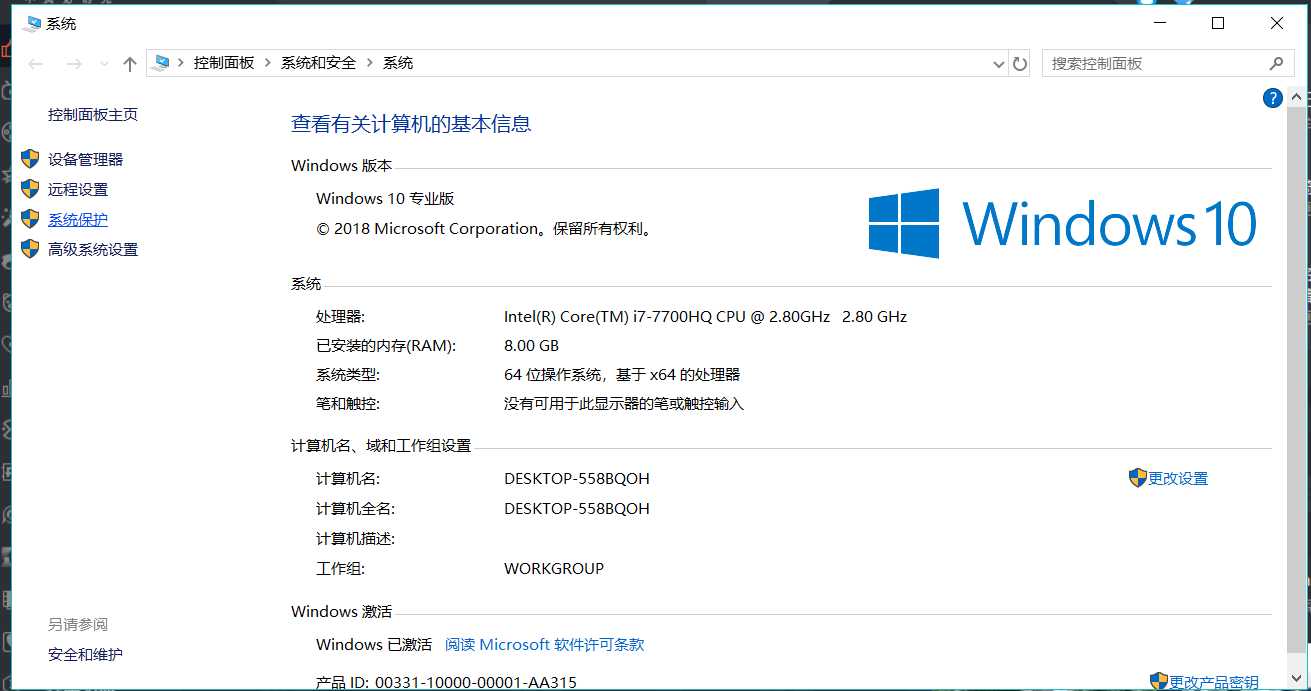Open System Protection (系统保护) link

coord(78,219)
